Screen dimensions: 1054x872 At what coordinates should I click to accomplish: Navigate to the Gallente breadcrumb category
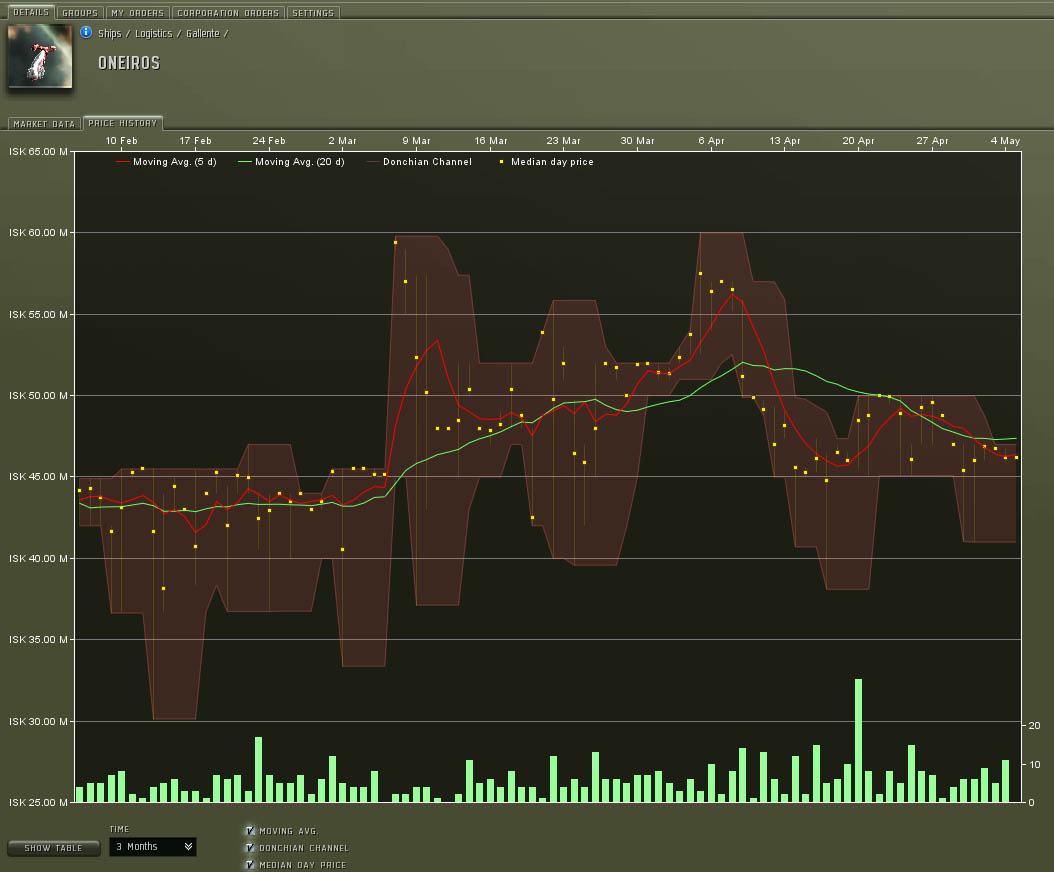(202, 33)
